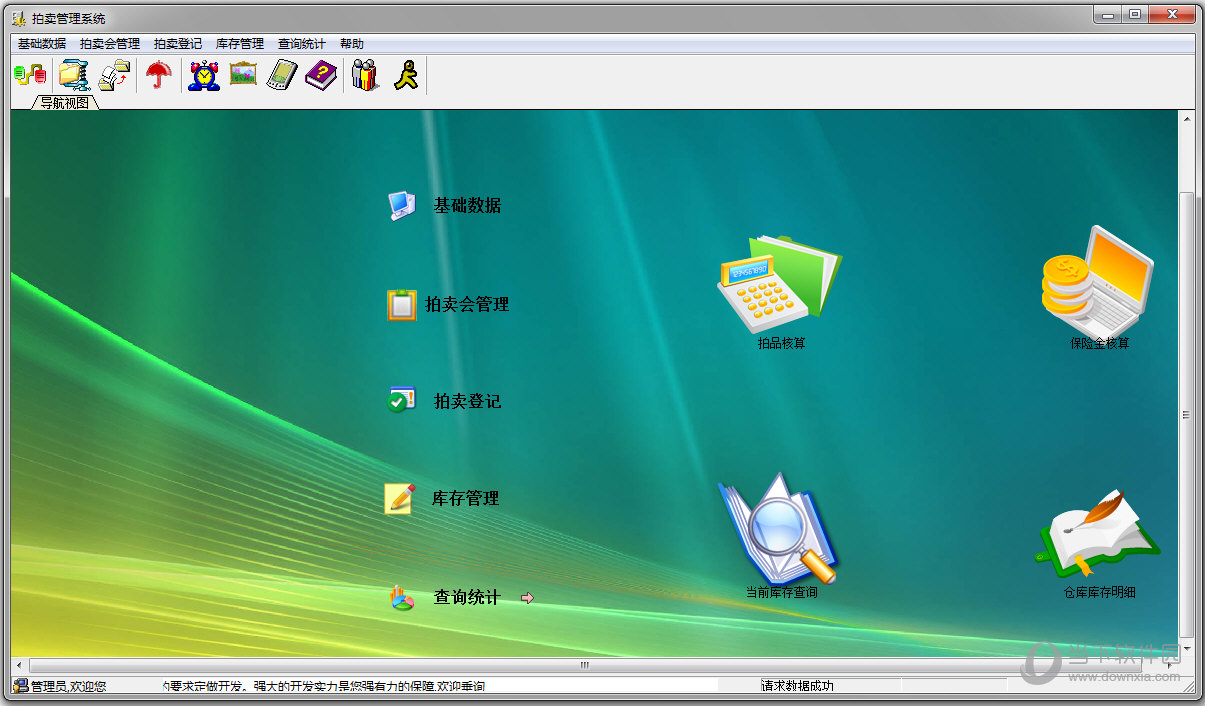Go to 库存管理 navigation section
The height and width of the screenshot is (706, 1205).
(x=465, y=499)
